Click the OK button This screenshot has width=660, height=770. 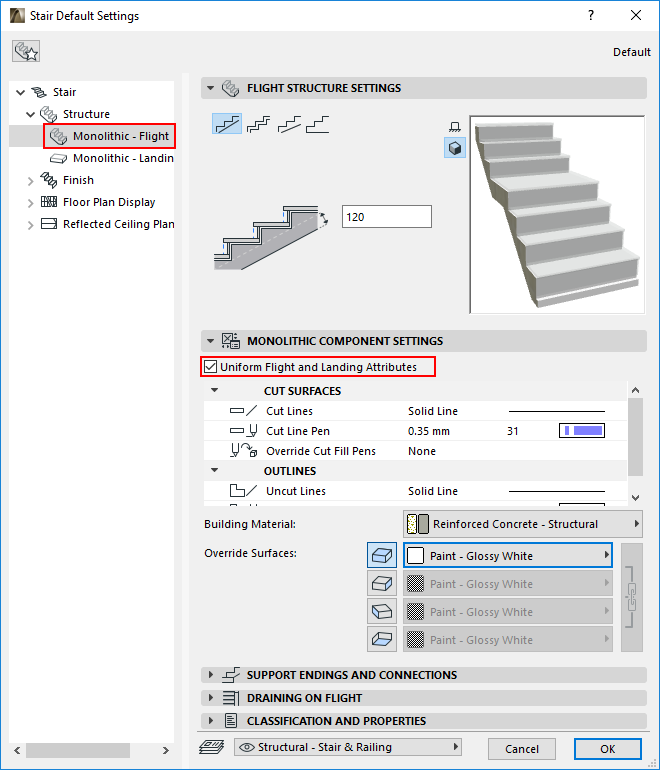coord(607,748)
